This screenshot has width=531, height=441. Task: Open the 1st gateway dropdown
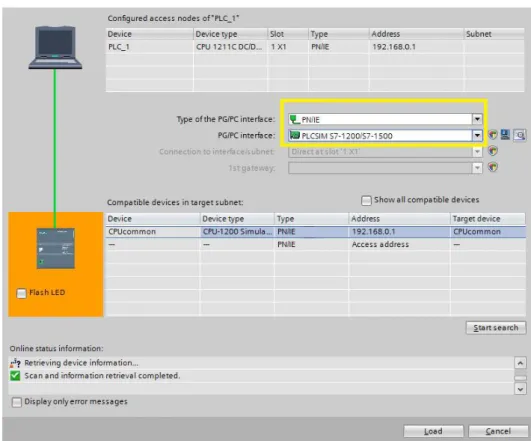coord(477,168)
